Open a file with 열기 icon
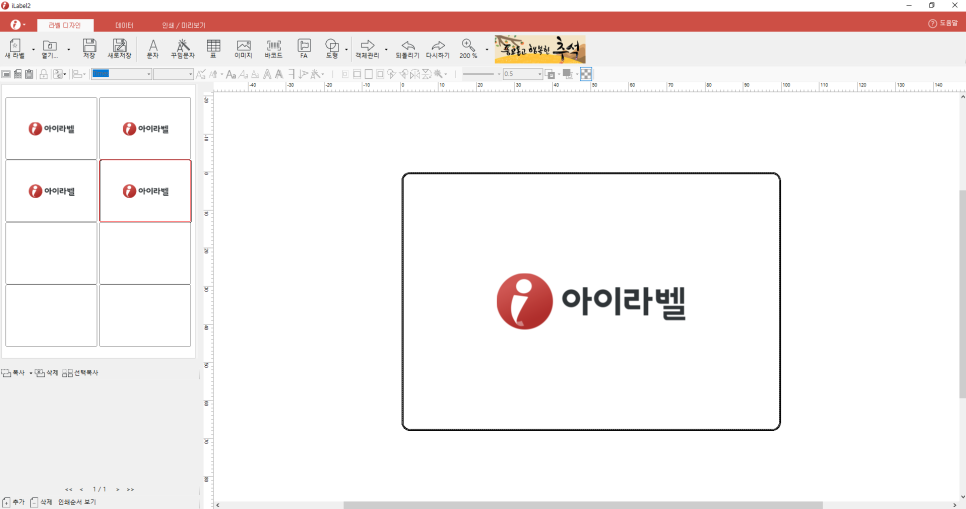The width and height of the screenshot is (966, 509). tap(50, 48)
